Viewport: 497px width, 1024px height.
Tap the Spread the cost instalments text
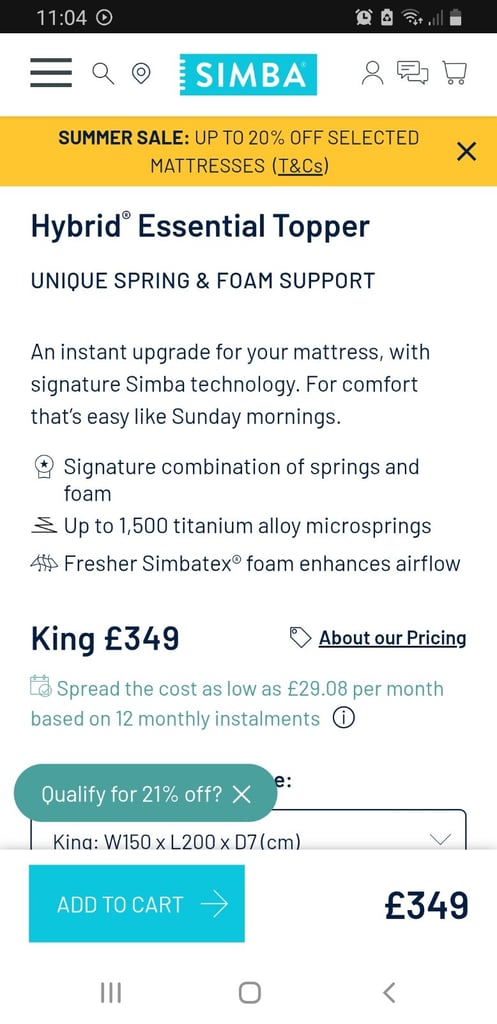click(238, 704)
